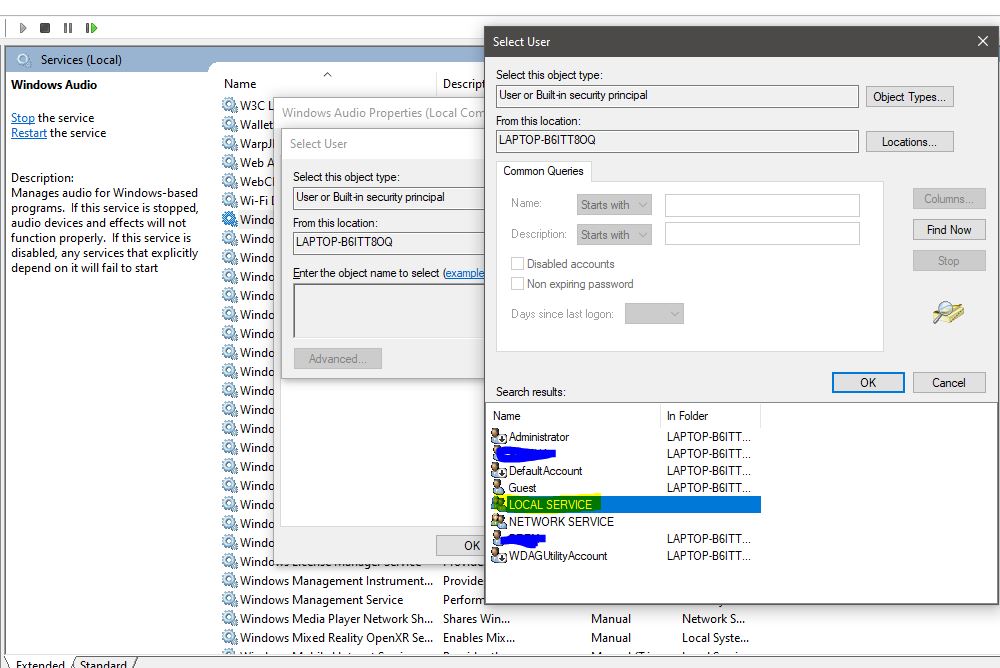The width and height of the screenshot is (1000, 668).
Task: Select the Standard tab at the bottom
Action: click(x=103, y=663)
